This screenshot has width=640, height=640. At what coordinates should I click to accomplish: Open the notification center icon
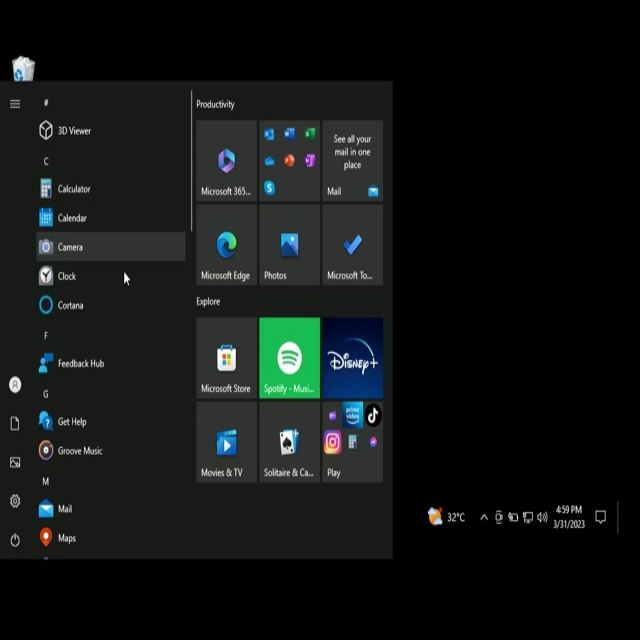pos(600,517)
